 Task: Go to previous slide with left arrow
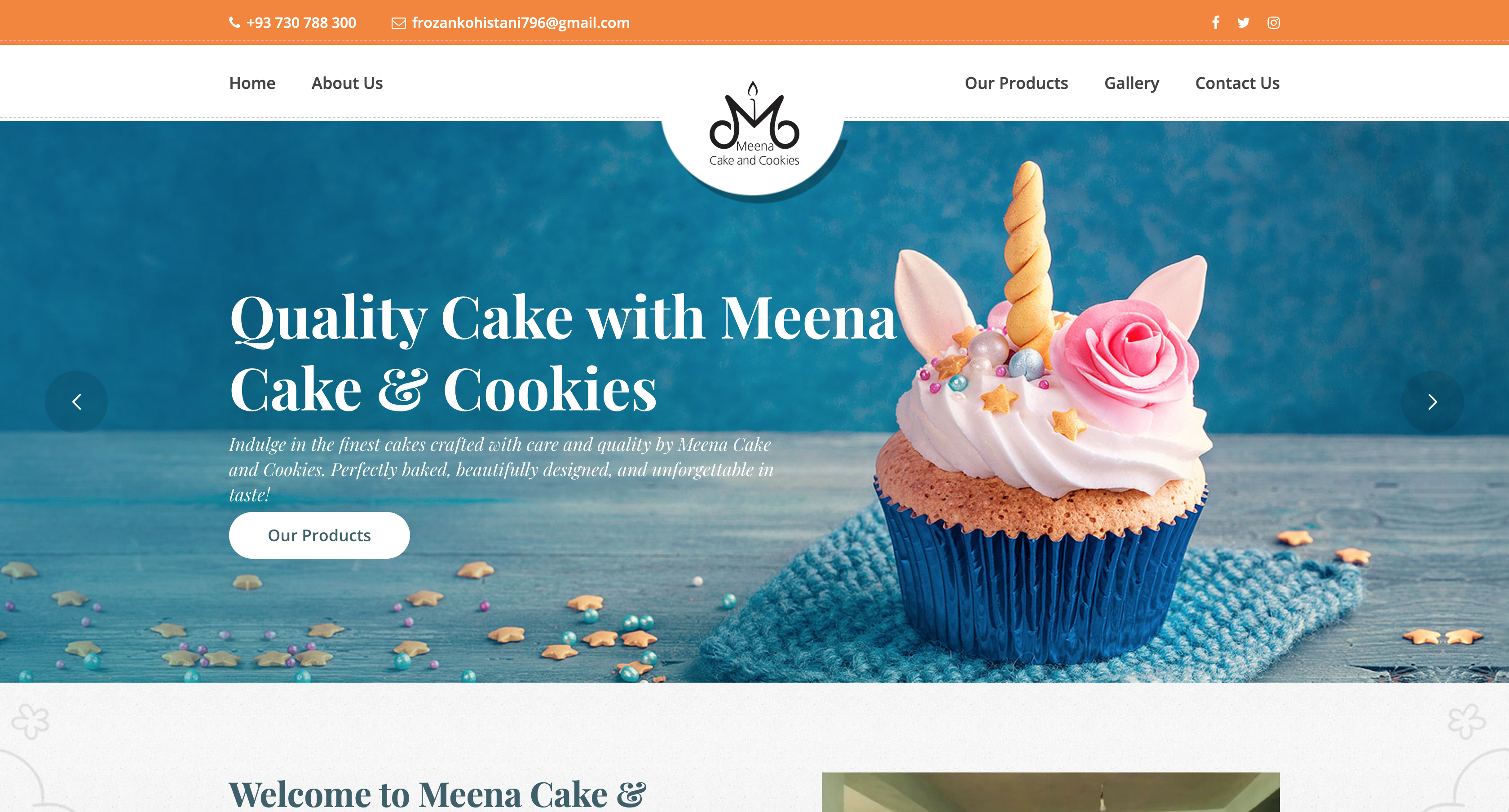(76, 402)
